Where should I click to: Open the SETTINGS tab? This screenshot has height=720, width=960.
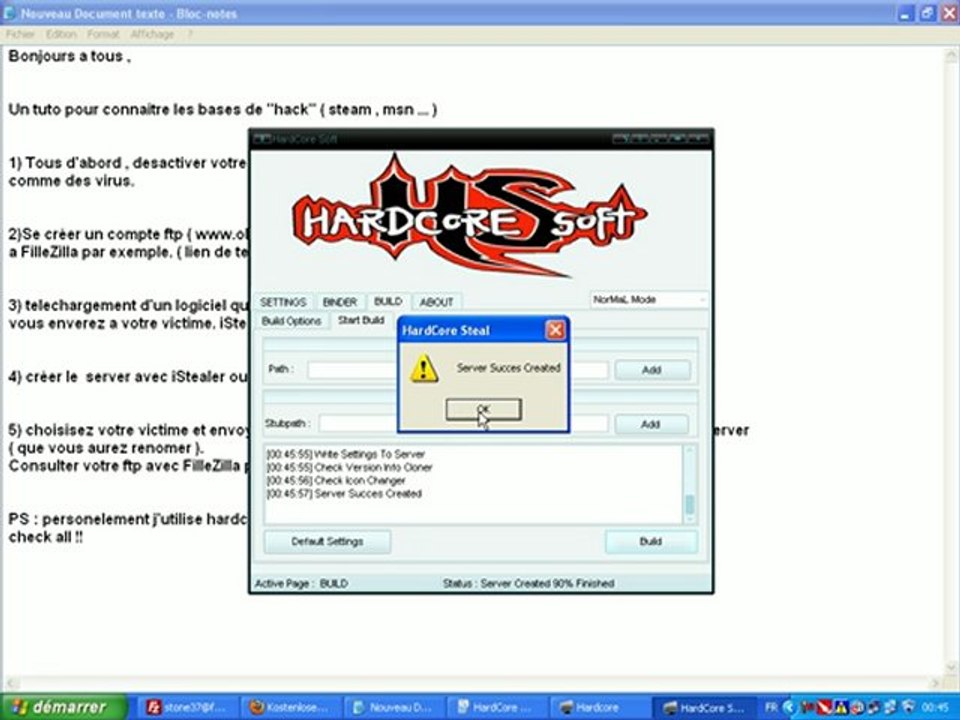(x=283, y=302)
